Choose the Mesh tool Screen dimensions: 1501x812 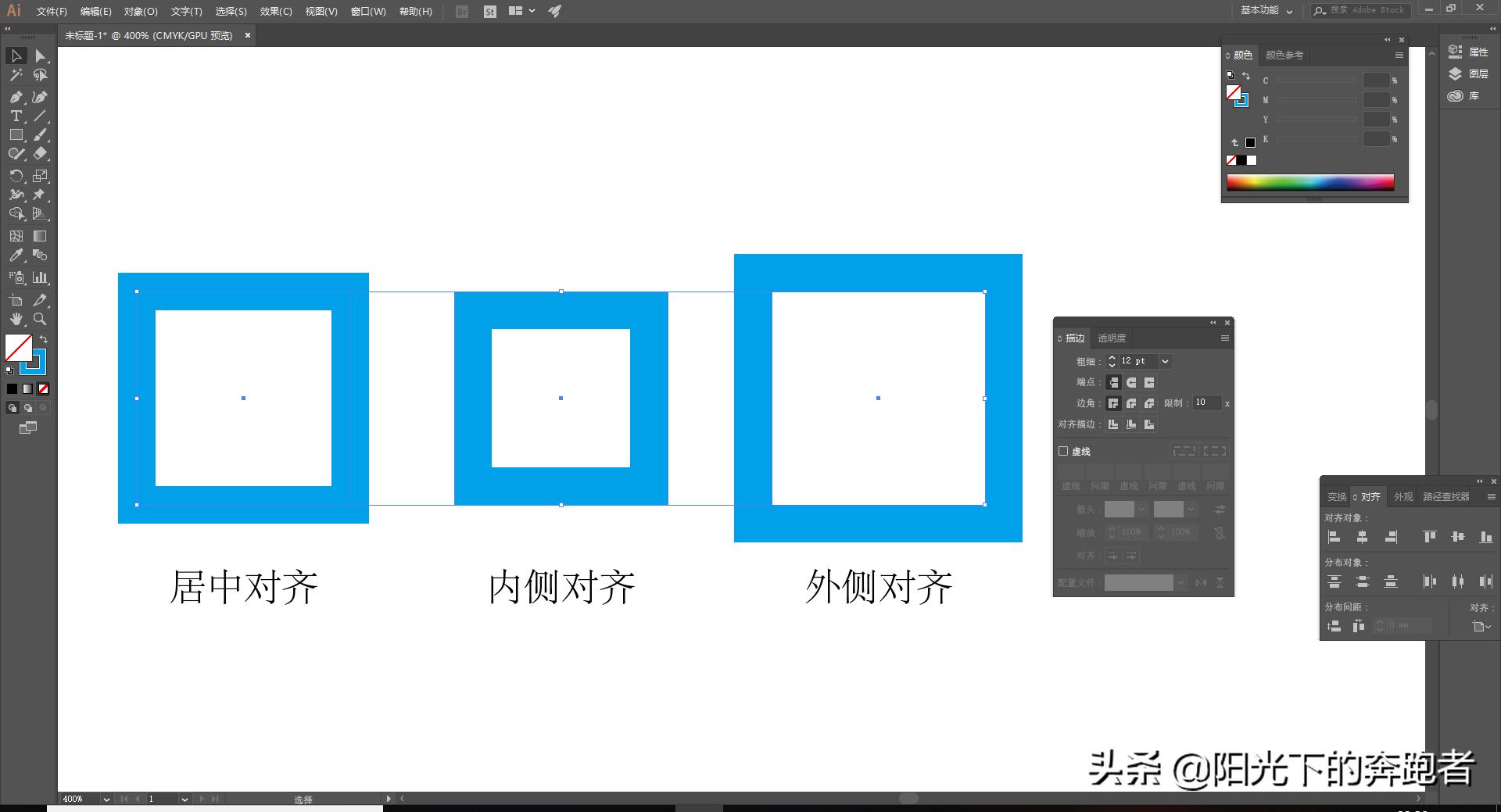pos(16,236)
